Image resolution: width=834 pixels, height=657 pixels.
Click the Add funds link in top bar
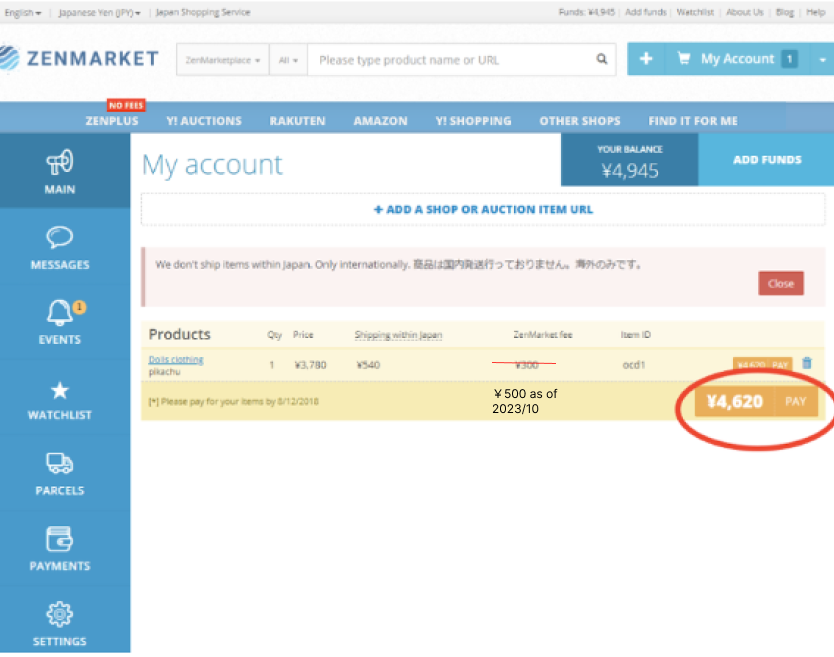coord(646,12)
